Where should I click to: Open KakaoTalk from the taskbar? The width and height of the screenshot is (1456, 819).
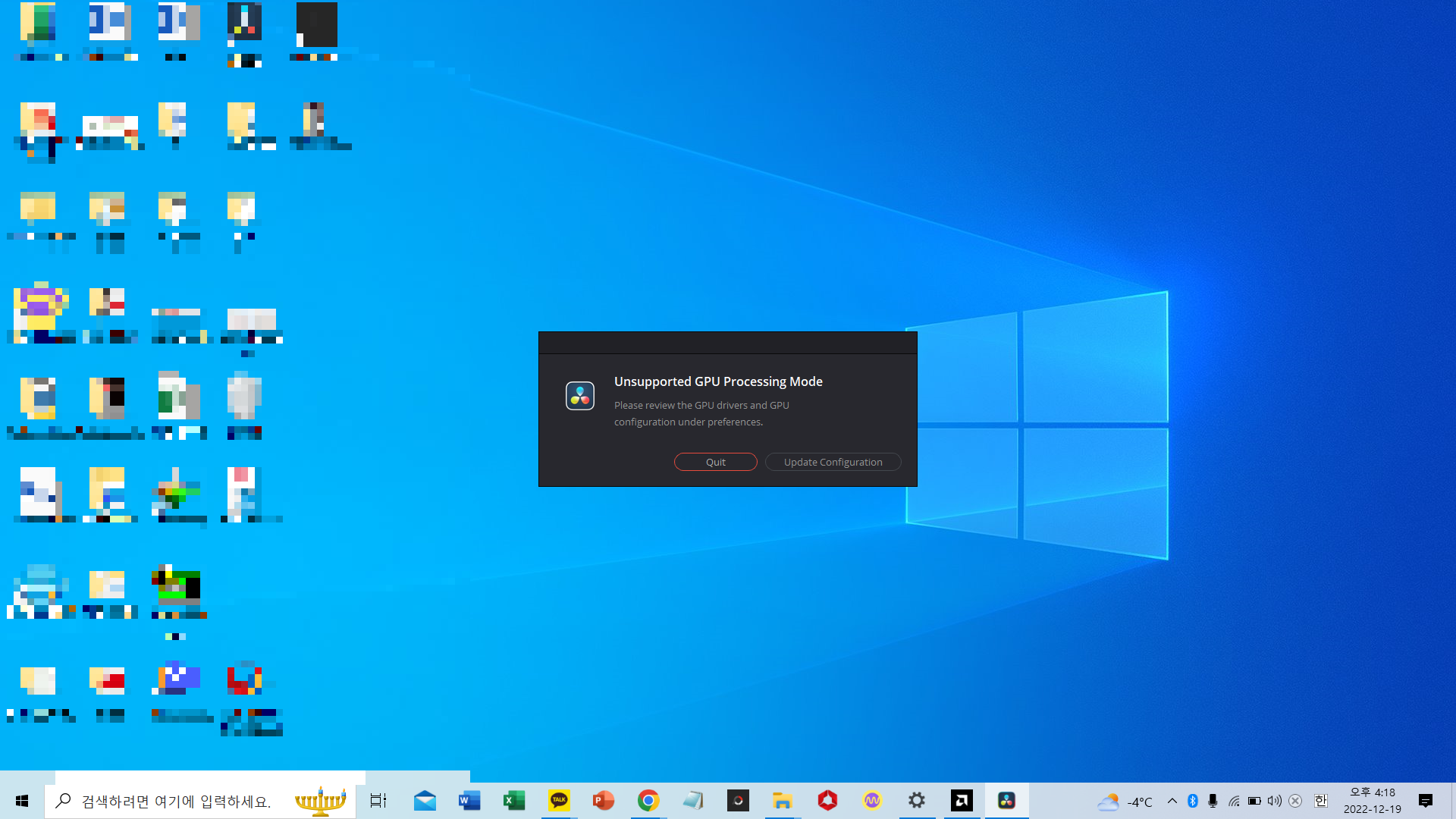559,801
